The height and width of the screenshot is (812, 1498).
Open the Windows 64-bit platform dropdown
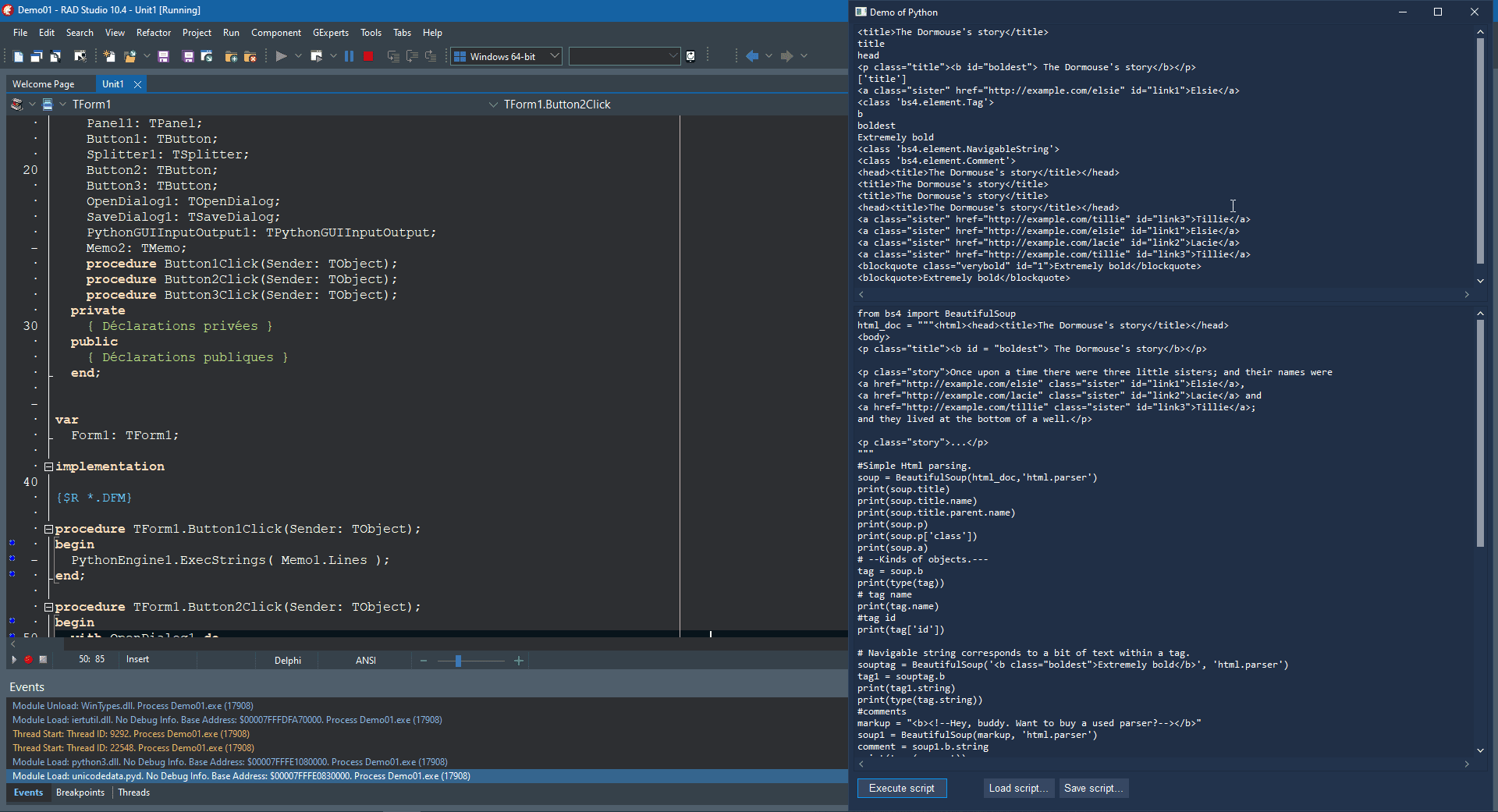point(506,56)
